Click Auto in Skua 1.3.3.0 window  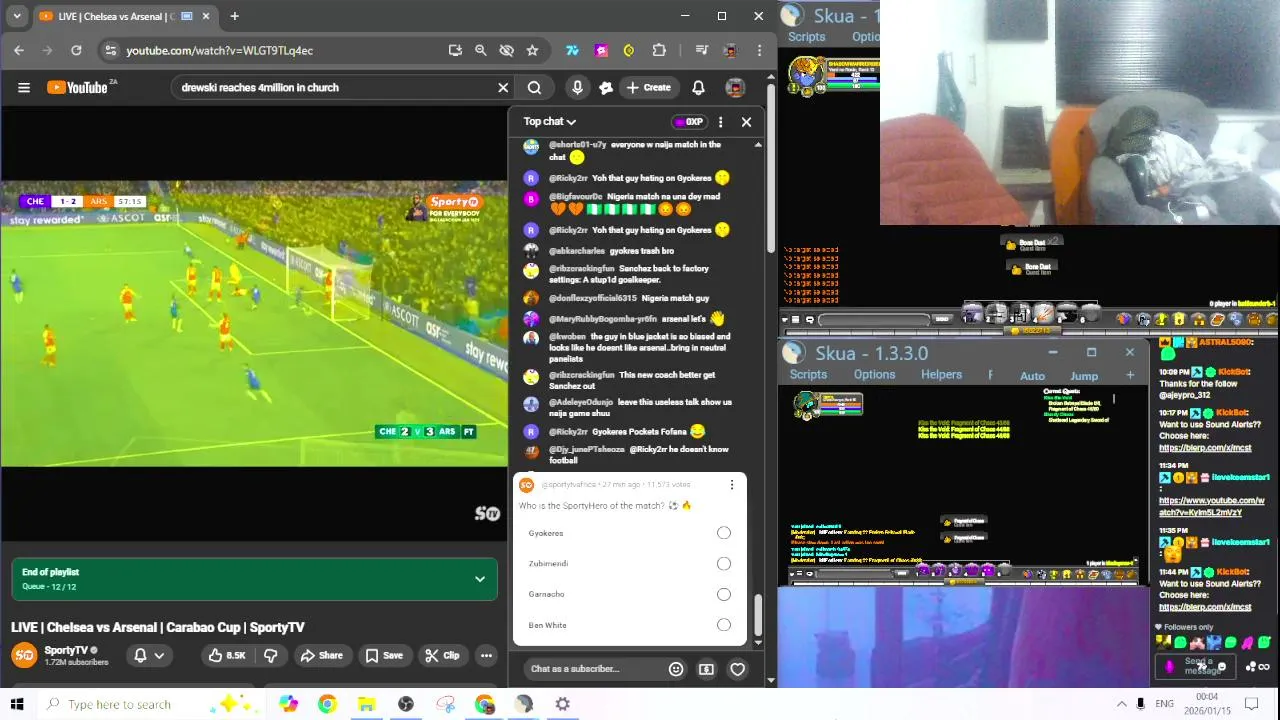click(x=1032, y=376)
